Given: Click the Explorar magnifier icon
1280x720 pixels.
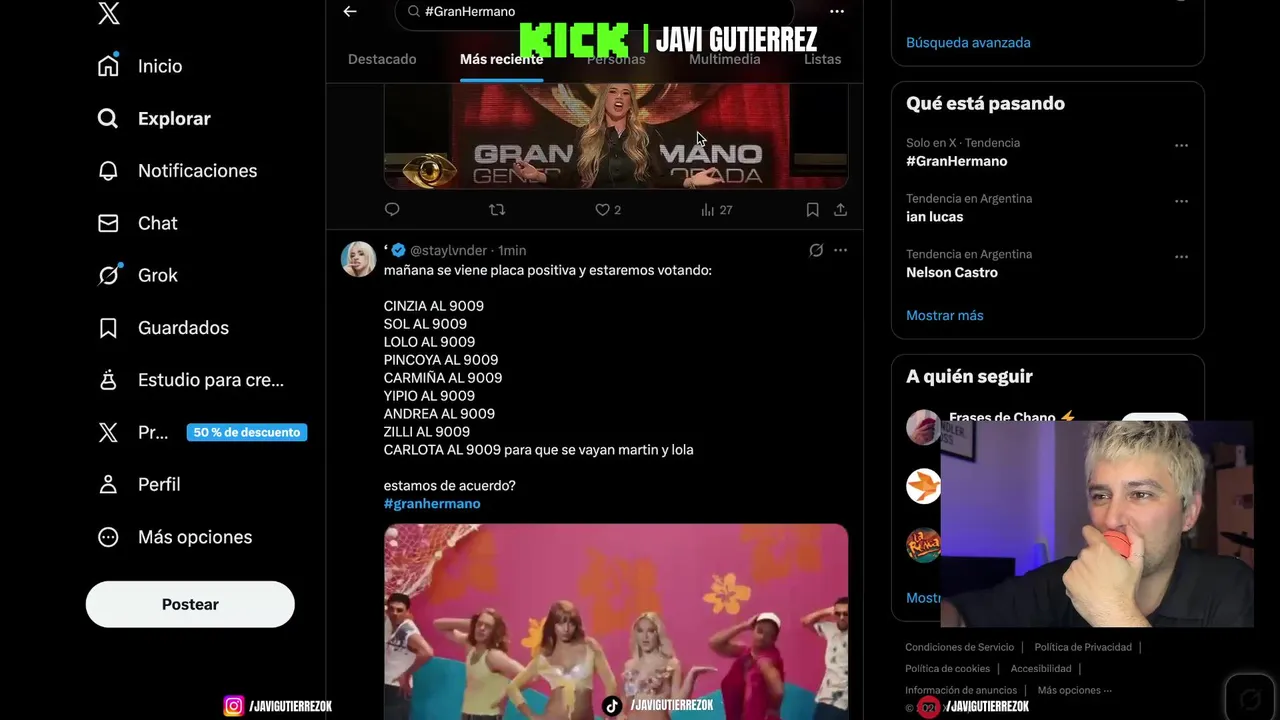Looking at the screenshot, I should [108, 118].
